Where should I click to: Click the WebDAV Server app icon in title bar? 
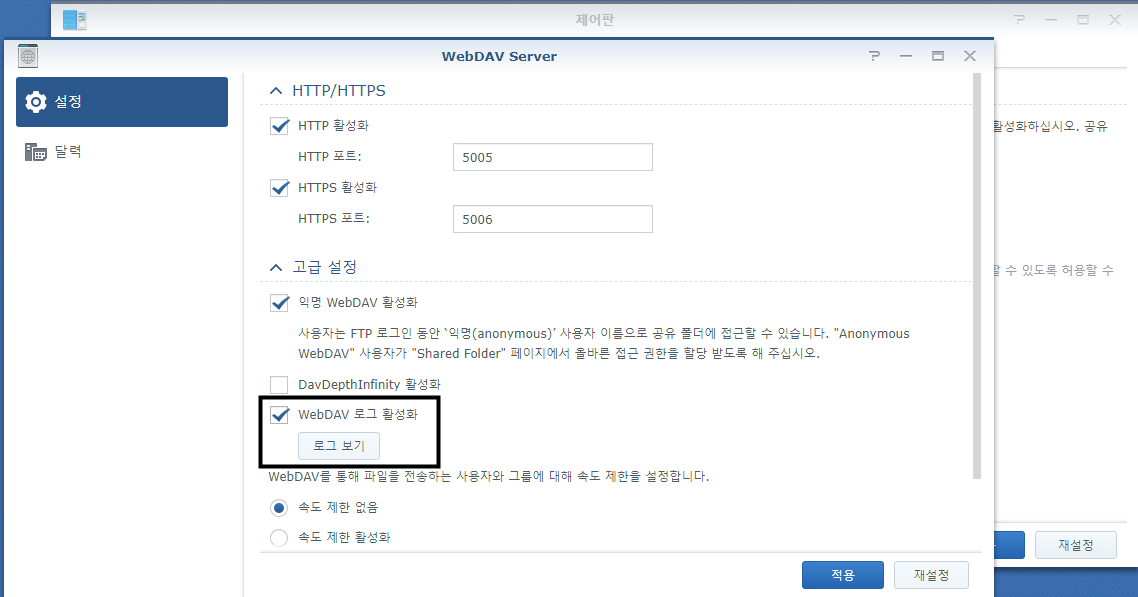click(28, 56)
